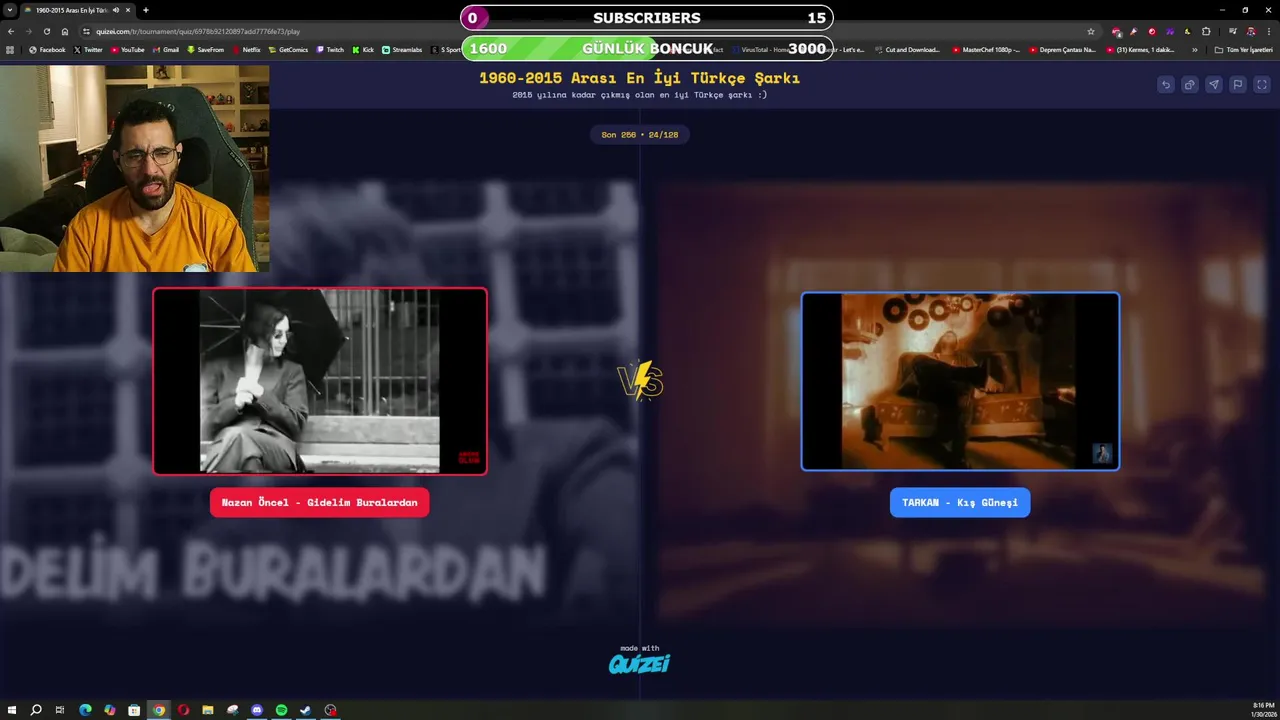Open the GetComics bookmark

(x=288, y=49)
